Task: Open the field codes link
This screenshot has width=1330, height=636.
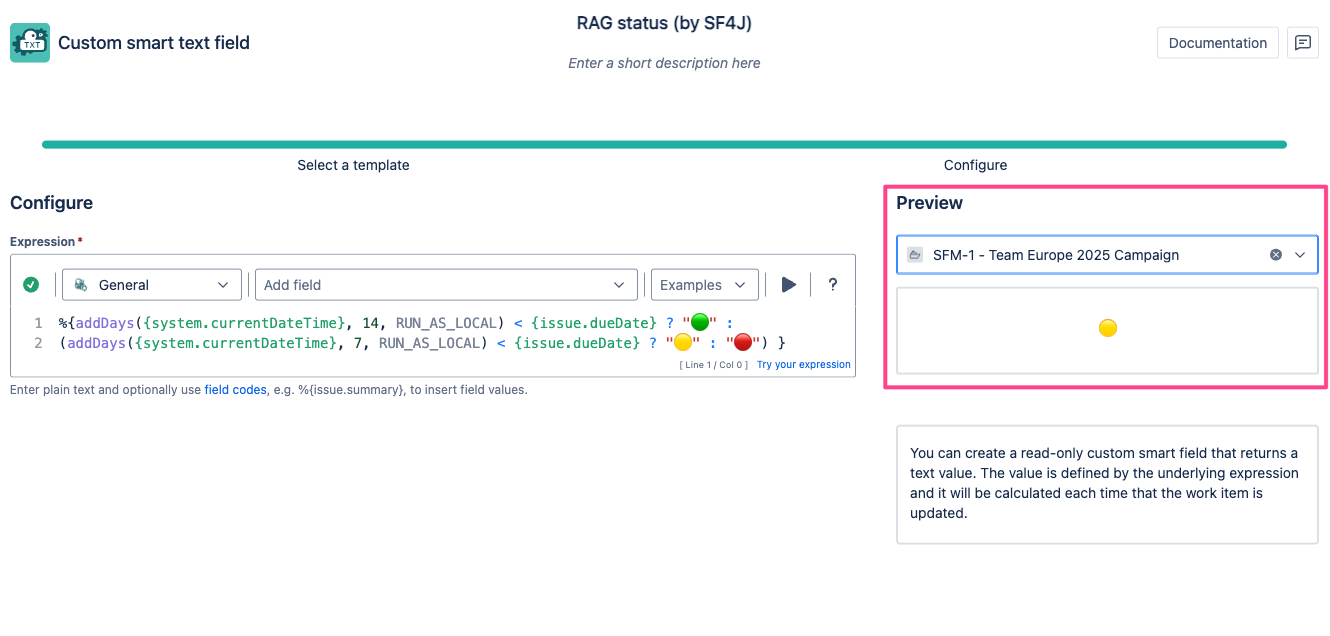Action: [235, 390]
